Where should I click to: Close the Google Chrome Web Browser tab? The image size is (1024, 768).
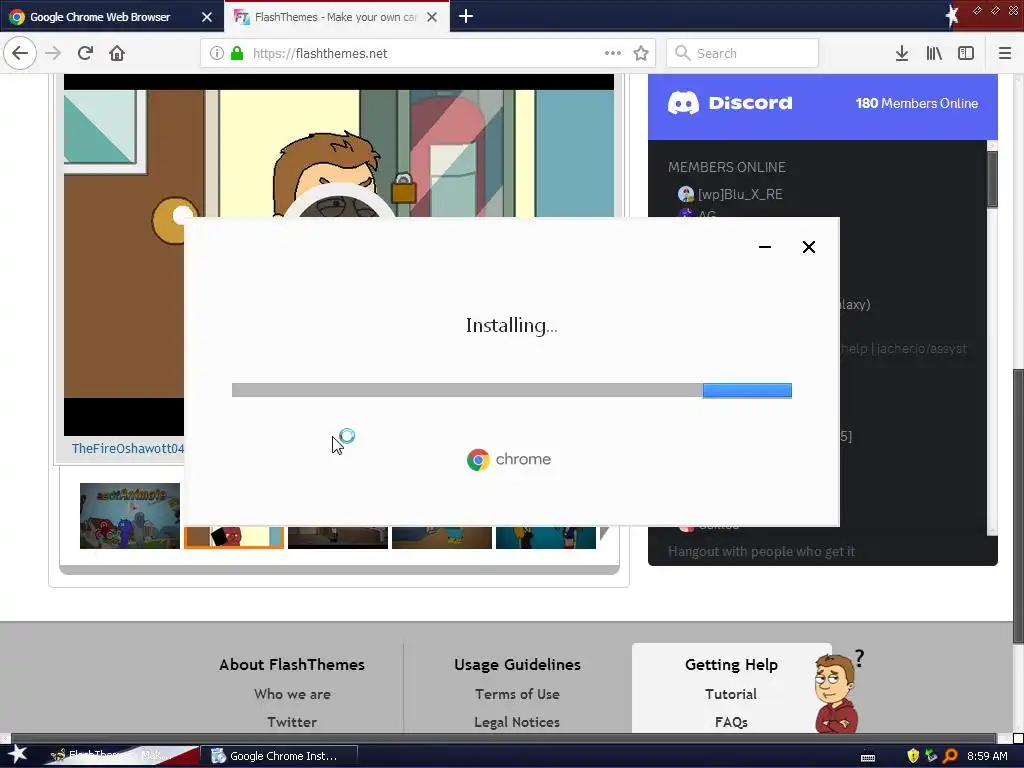207,17
